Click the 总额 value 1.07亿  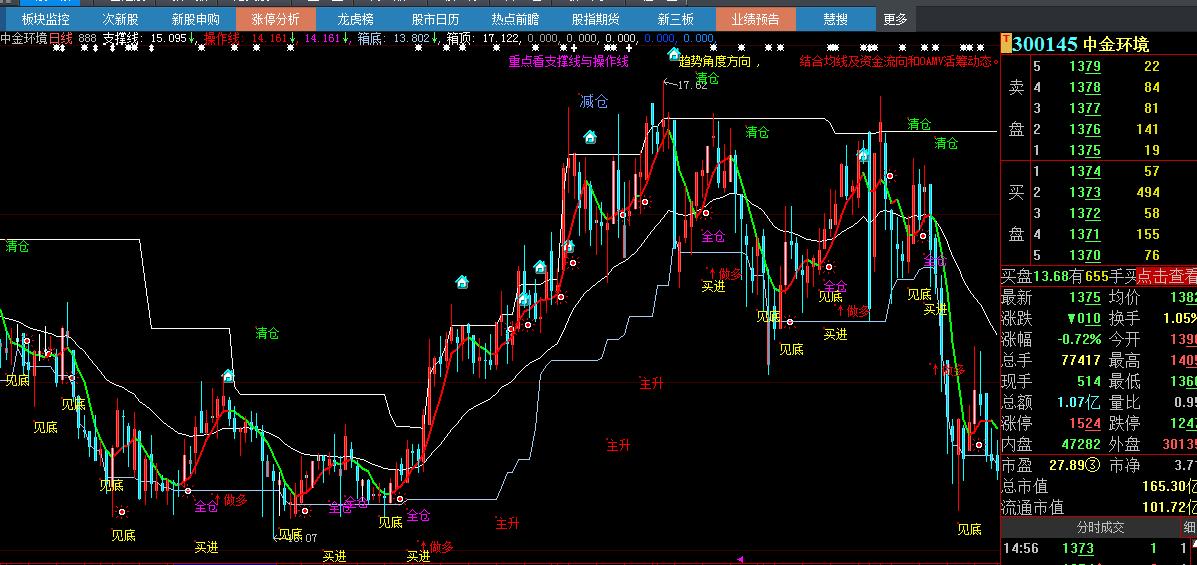[1079, 402]
